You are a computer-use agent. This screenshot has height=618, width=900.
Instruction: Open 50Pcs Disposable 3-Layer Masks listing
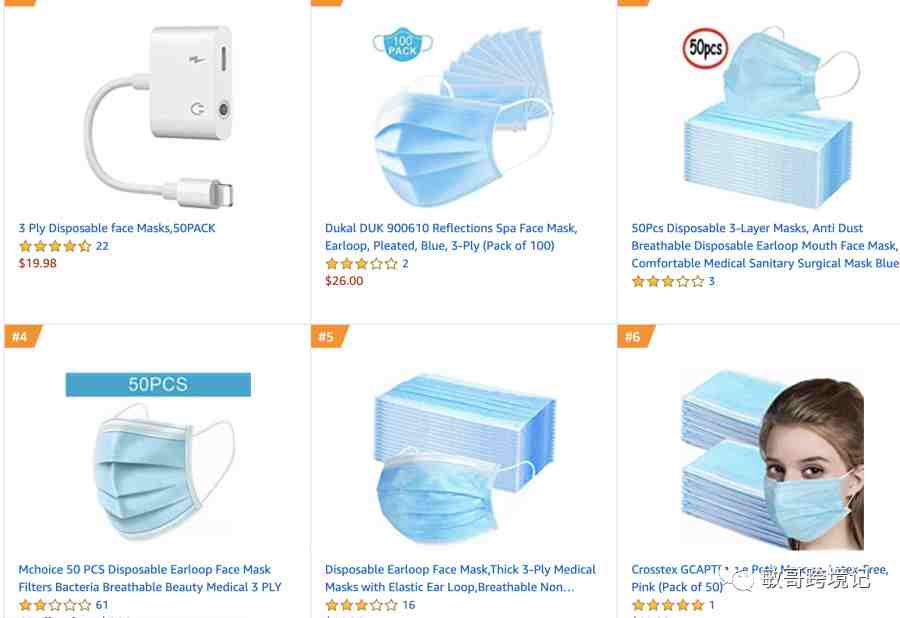pos(765,246)
